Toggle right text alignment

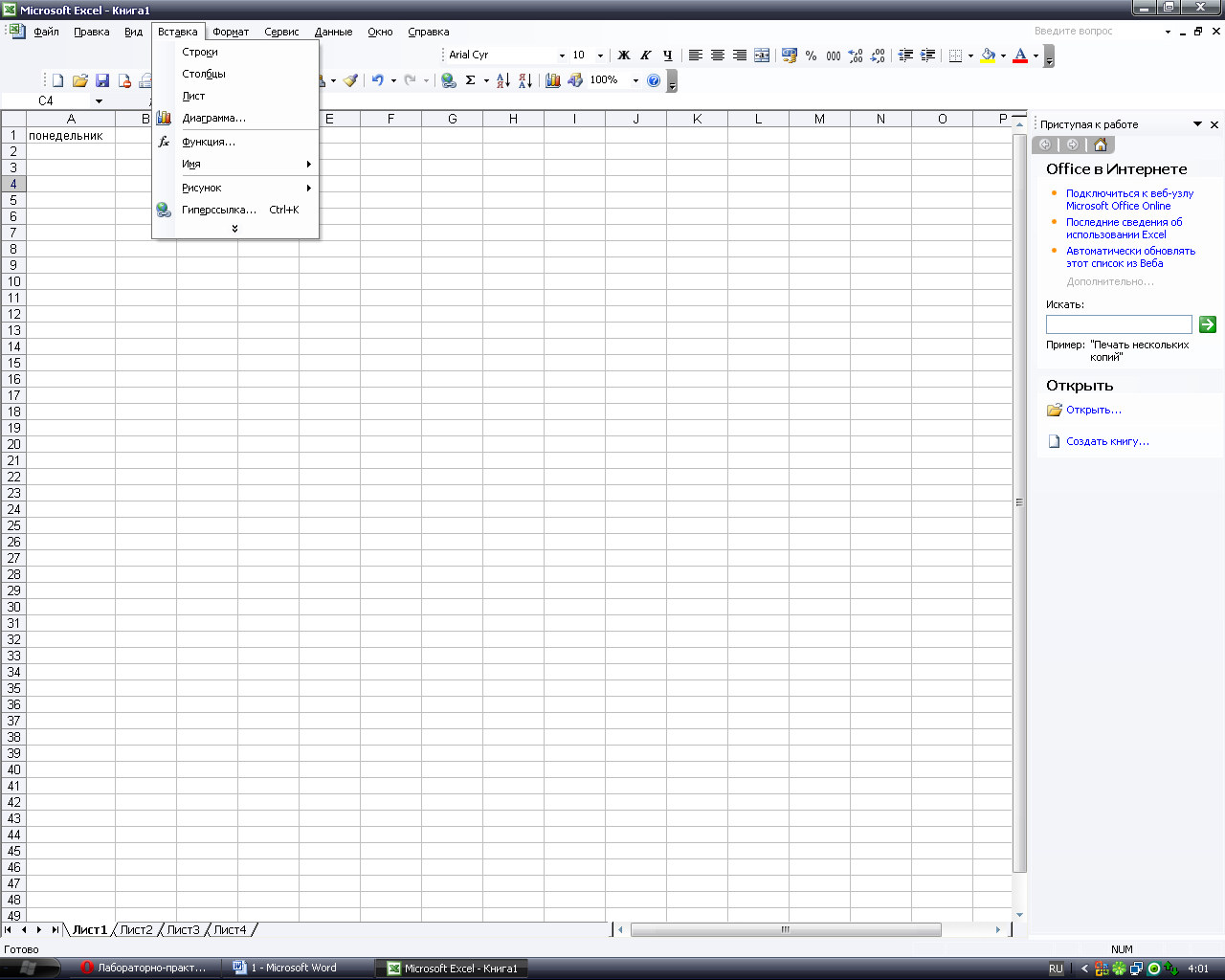pyautogui.click(x=740, y=56)
